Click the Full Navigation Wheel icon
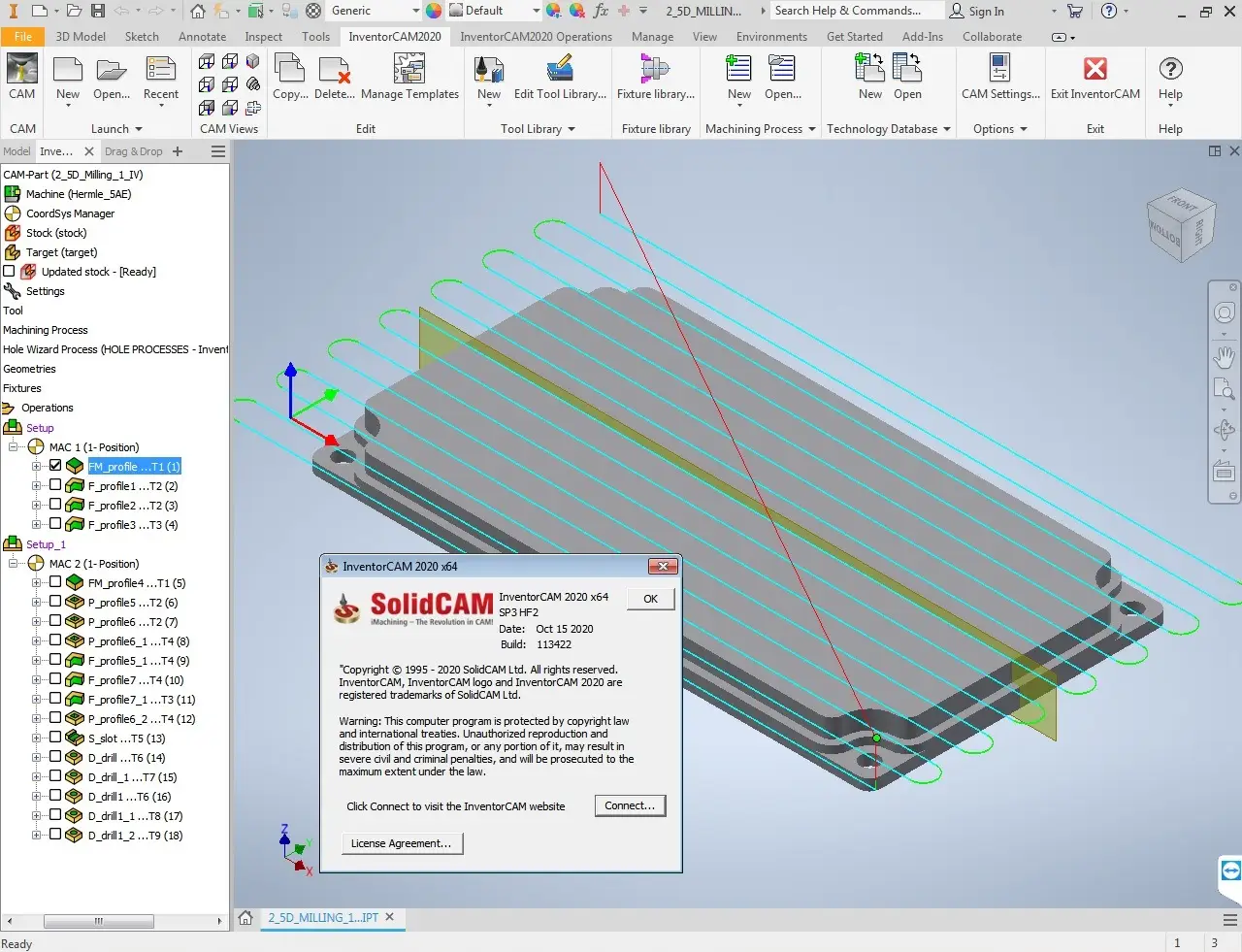 tap(1225, 312)
